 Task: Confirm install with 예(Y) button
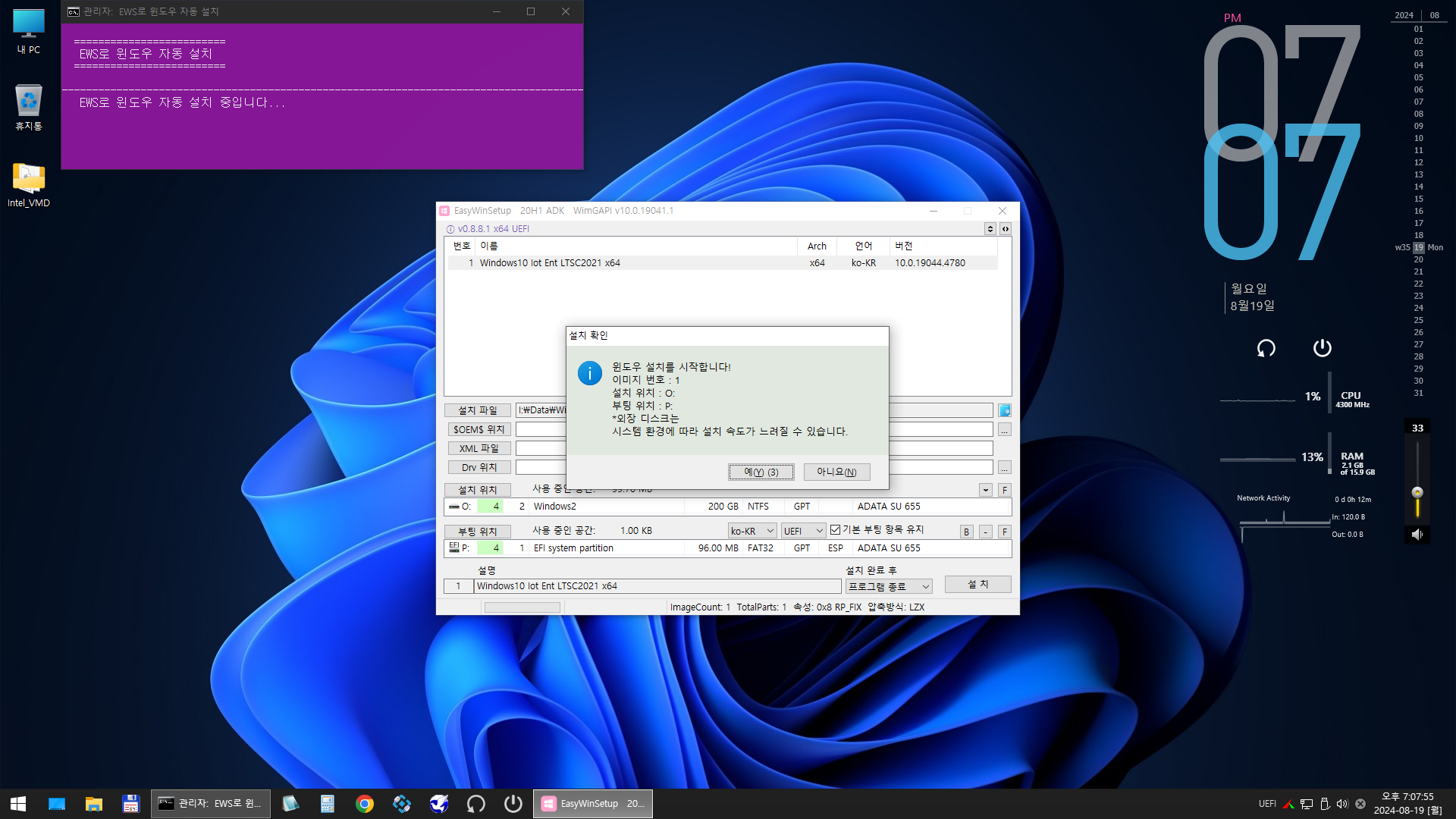point(761,472)
